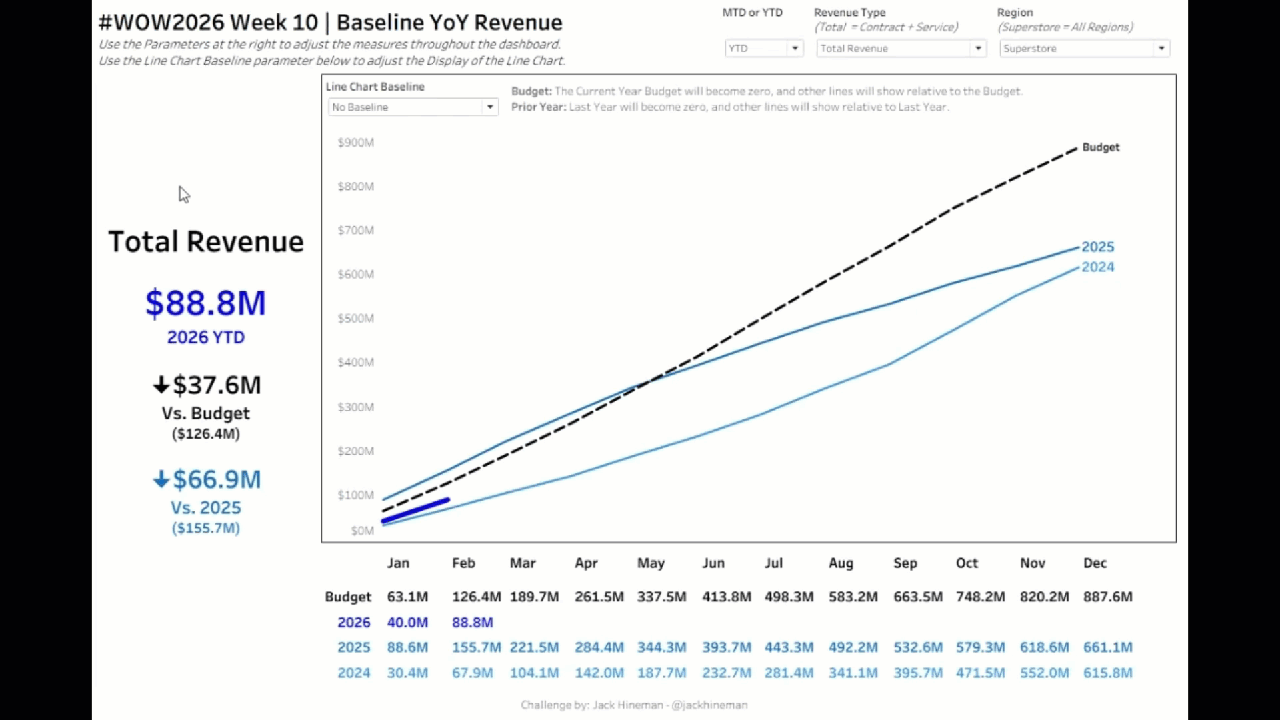Open the Line Chart Baseline dropdown

coord(412,107)
